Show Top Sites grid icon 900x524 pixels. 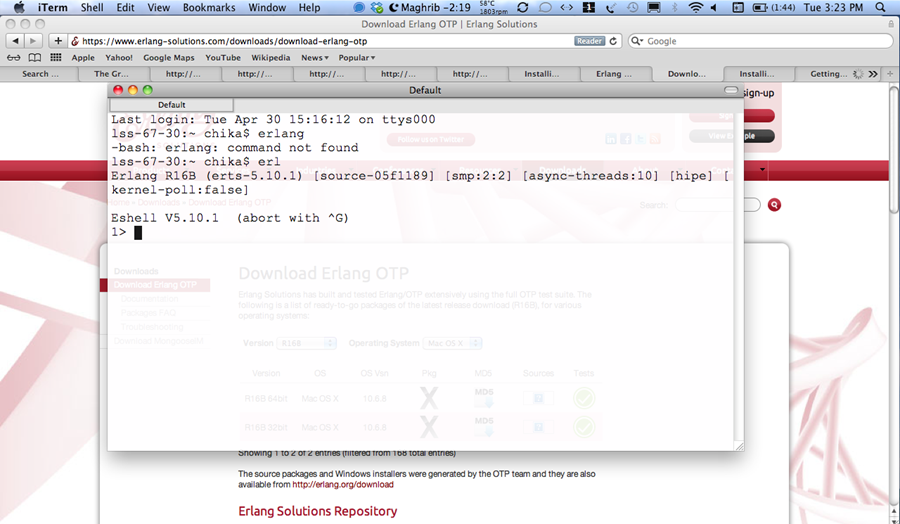coord(56,57)
